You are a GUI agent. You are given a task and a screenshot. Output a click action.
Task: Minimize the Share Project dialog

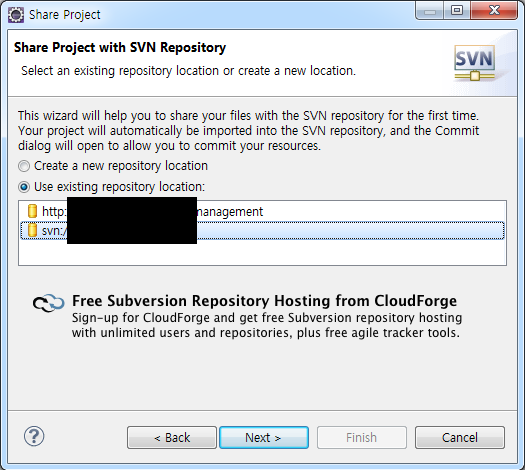(430, 11)
